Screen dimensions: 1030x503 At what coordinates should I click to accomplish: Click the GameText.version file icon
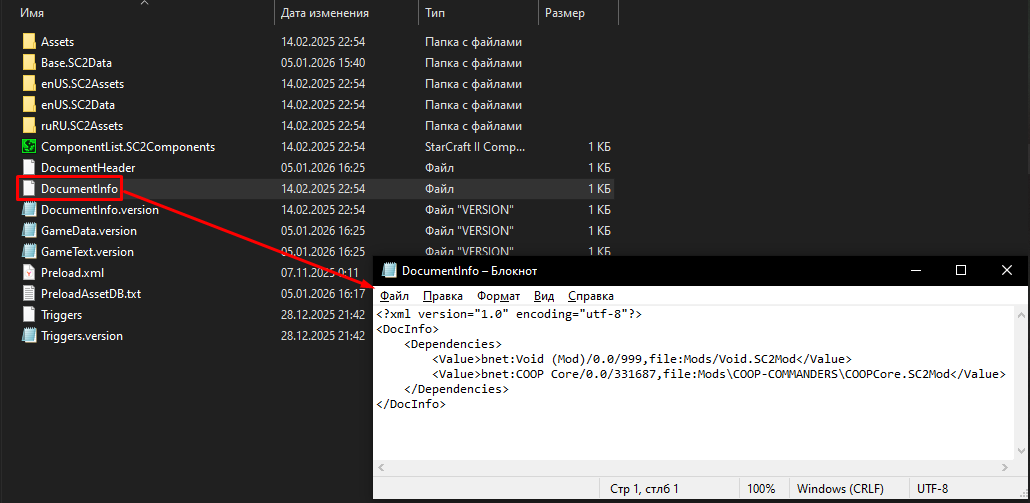[28, 252]
